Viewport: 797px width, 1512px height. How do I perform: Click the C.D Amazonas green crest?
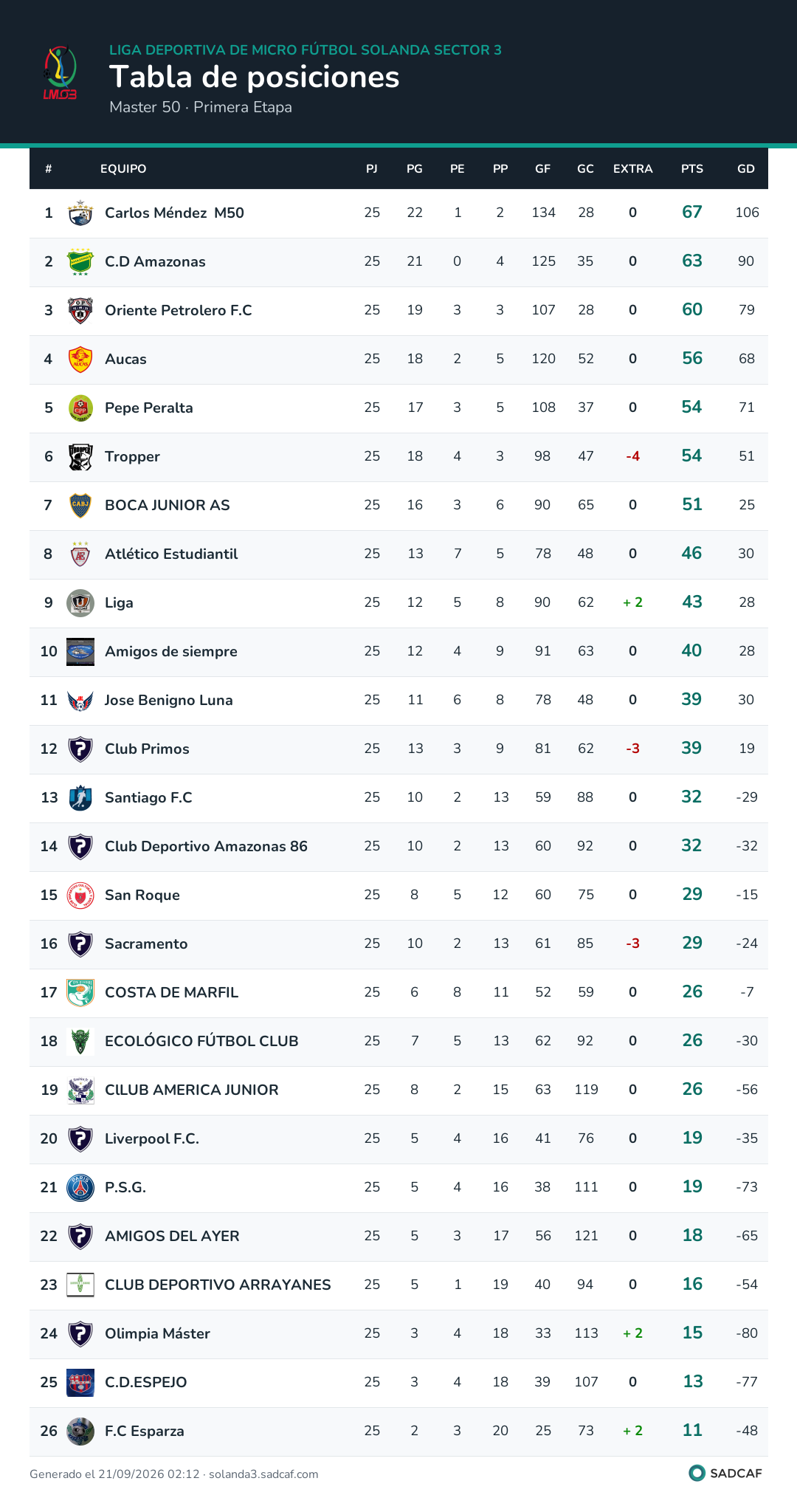[x=80, y=261]
